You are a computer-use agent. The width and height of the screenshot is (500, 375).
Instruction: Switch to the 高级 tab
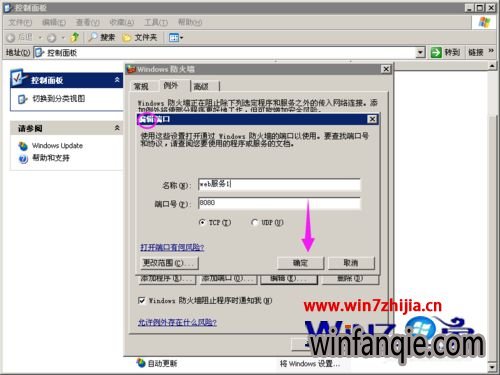[x=201, y=86]
